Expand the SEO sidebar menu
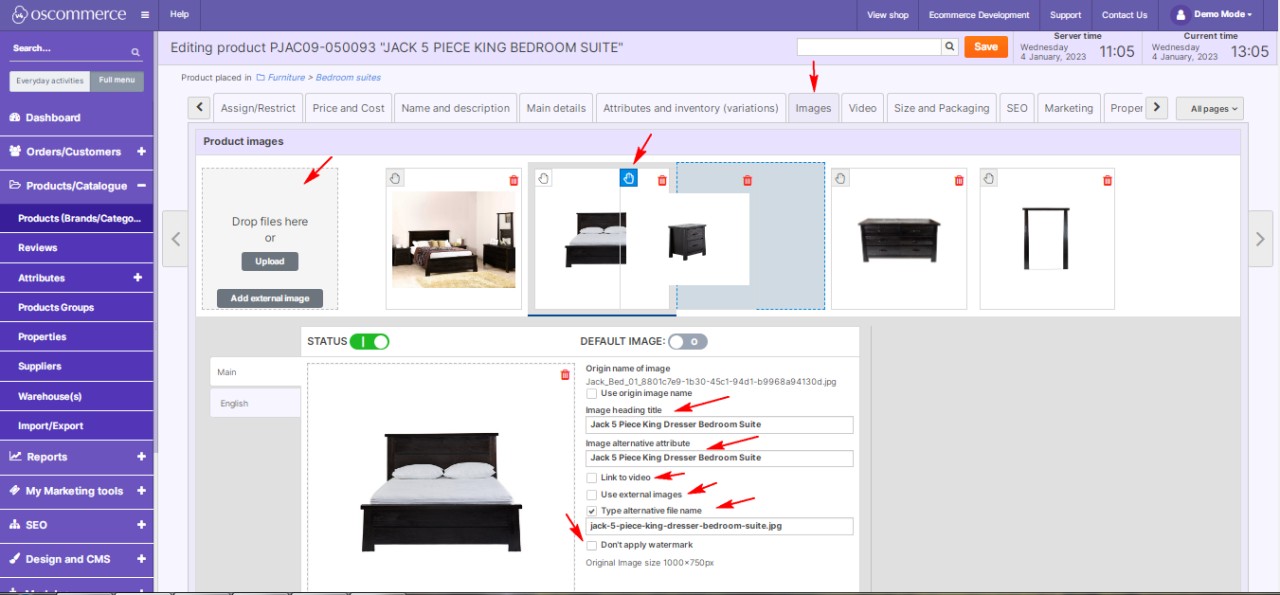The height and width of the screenshot is (595, 1280). [x=141, y=525]
